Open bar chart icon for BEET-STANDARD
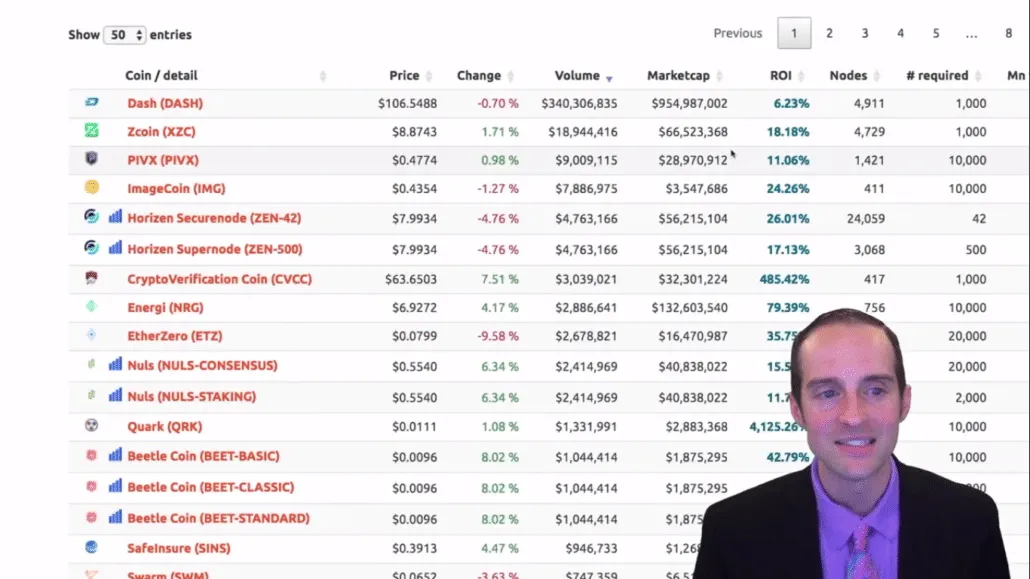Screen dimensions: 1030x579 click(x=115, y=517)
